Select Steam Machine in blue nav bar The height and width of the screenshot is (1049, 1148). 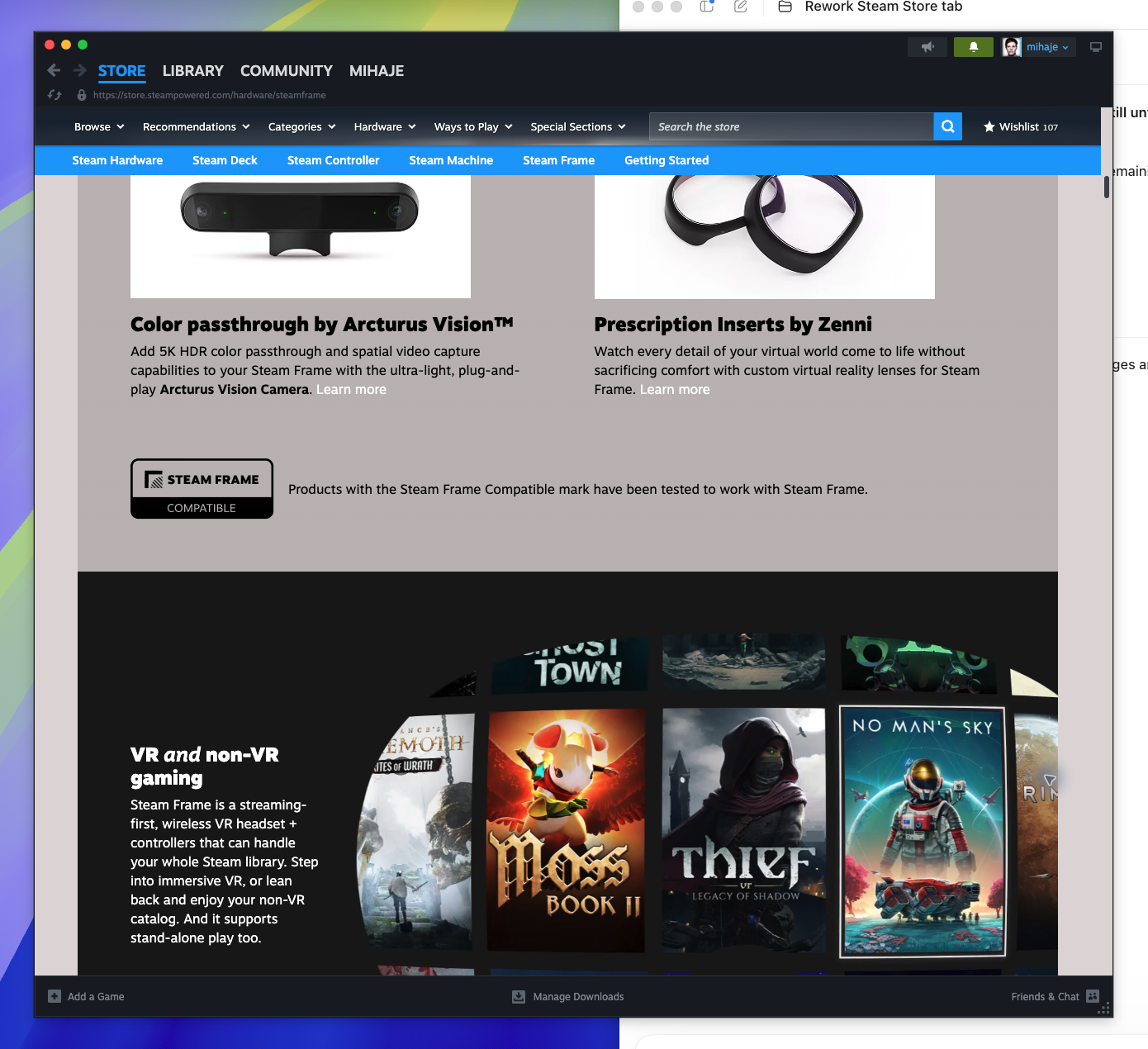tap(451, 160)
